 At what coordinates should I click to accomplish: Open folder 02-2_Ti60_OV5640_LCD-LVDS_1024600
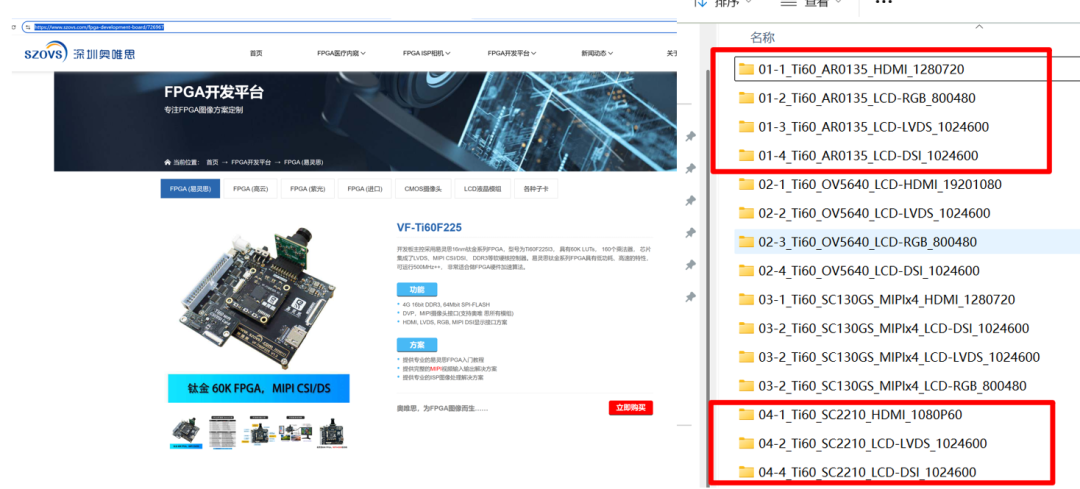864,214
